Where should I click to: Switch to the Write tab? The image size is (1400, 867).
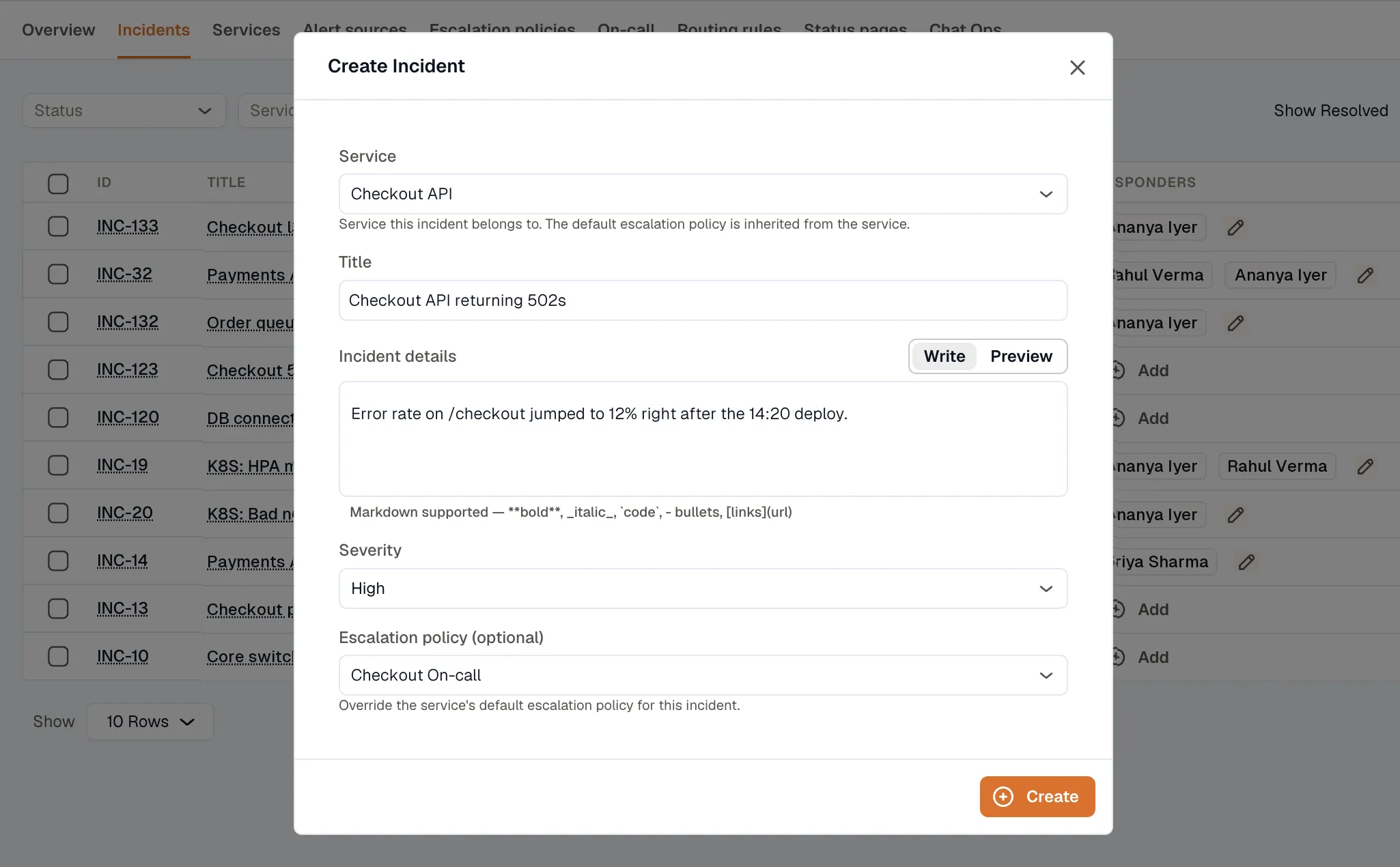click(x=944, y=356)
